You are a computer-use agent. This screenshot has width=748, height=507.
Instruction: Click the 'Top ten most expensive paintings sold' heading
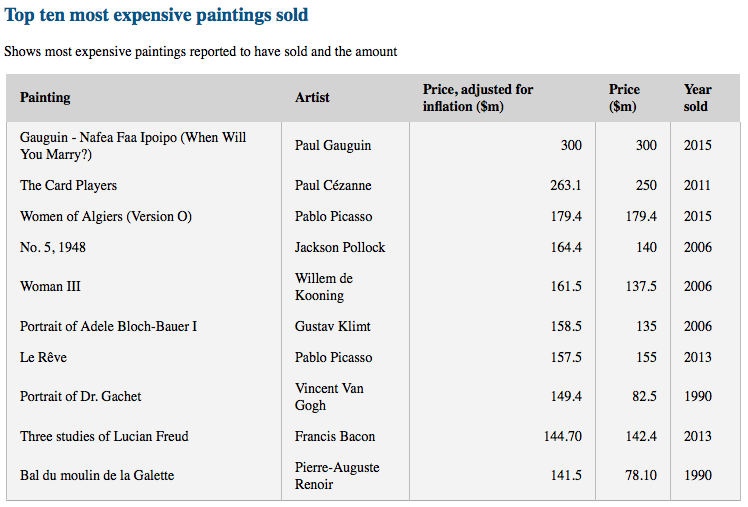[156, 15]
